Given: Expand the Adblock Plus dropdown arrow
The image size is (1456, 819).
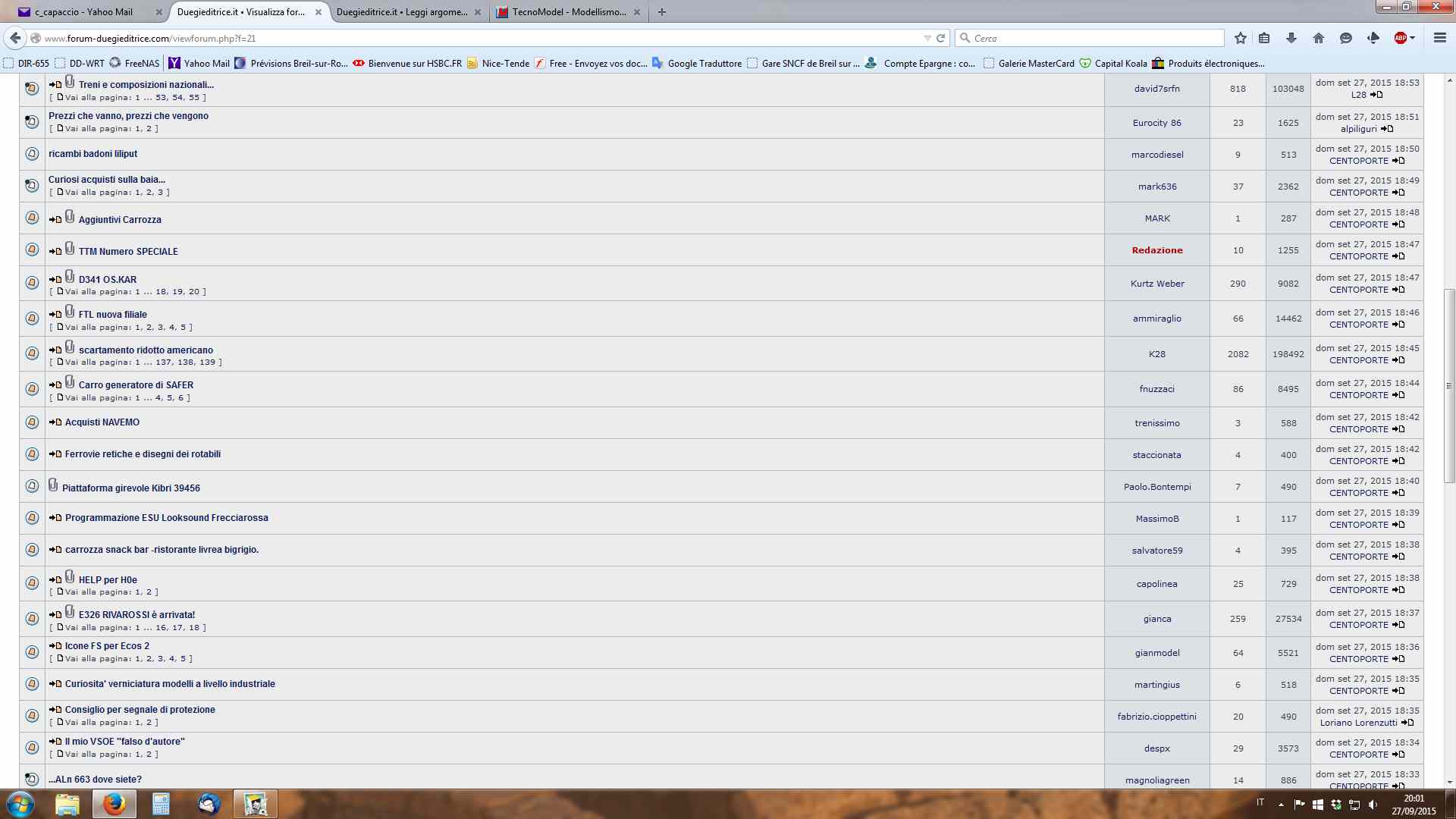Looking at the screenshot, I should click(x=1412, y=38).
